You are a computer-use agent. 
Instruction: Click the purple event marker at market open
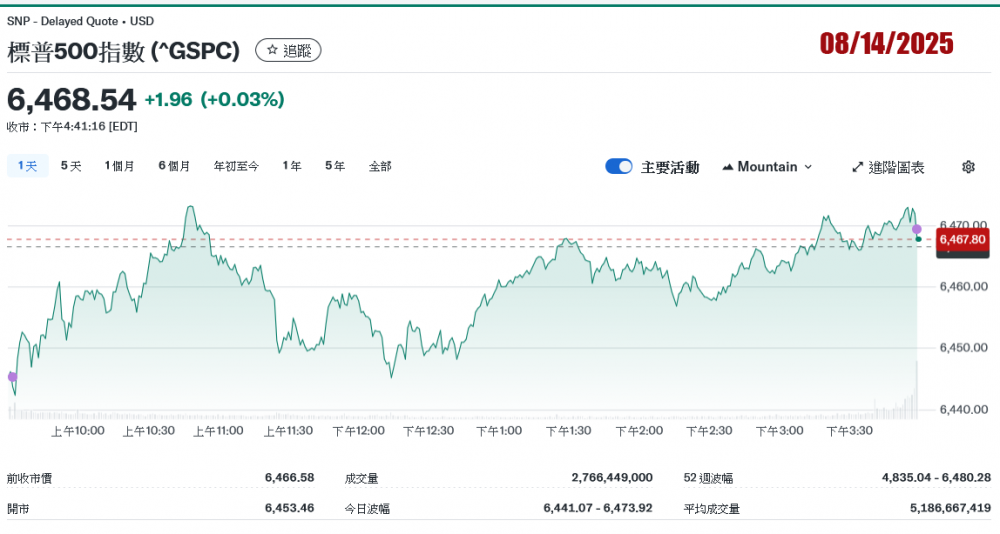[12, 377]
